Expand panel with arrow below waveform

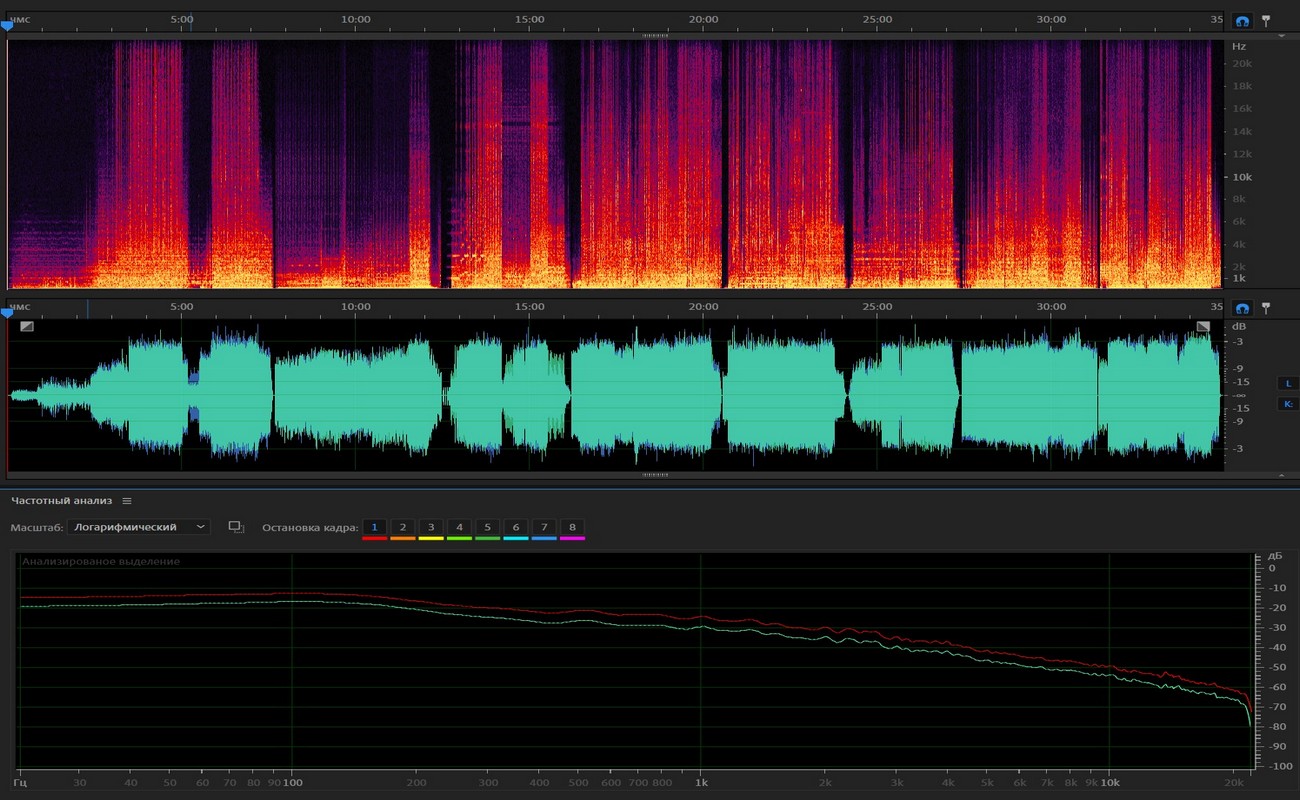(x=1281, y=476)
